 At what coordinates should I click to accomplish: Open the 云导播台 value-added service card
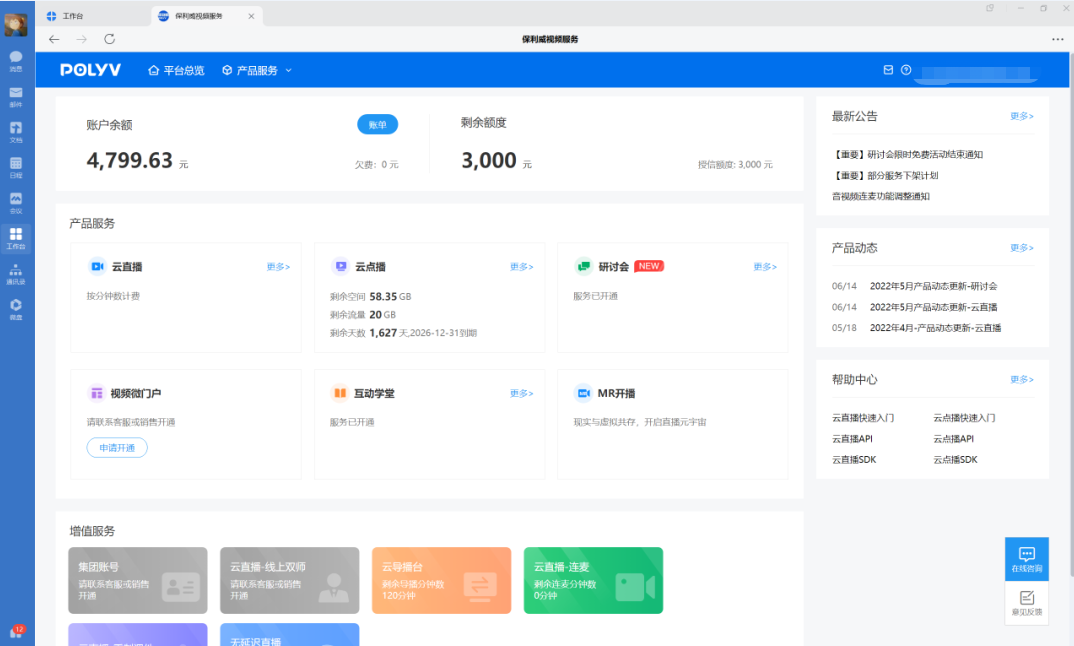(x=441, y=580)
